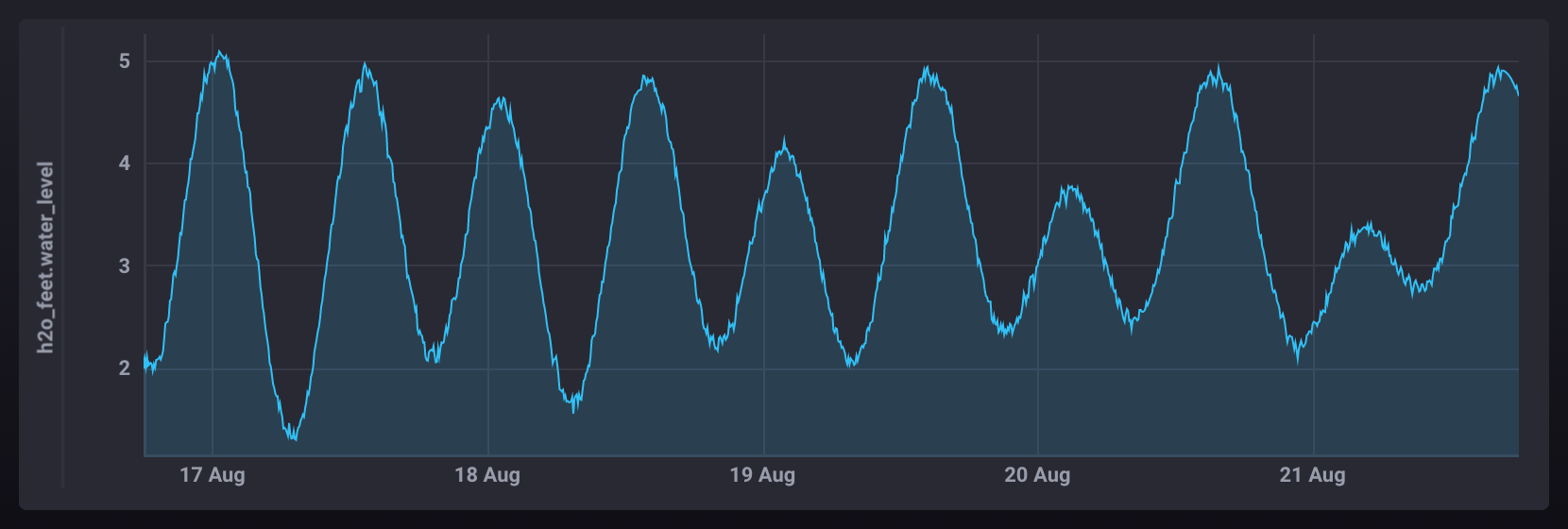The height and width of the screenshot is (529, 1568).
Task: Click the 18 Aug x-axis label
Action: pos(487,475)
